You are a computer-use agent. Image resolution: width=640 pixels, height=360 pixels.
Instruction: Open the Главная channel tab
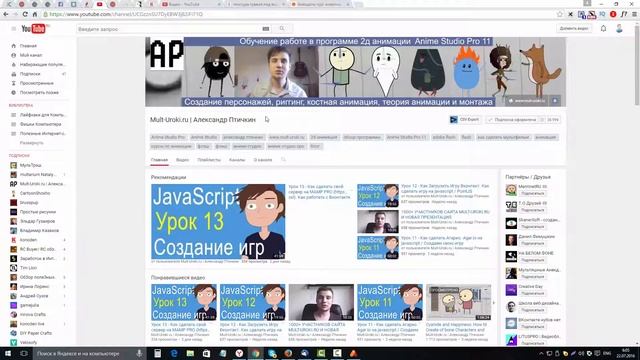[159, 160]
